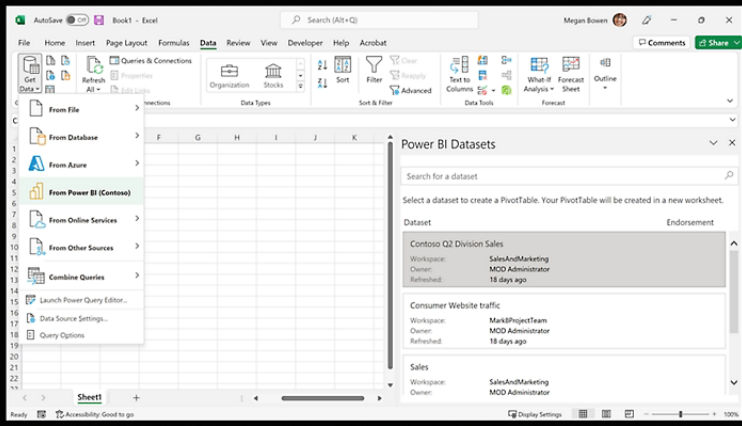Select Consumer Website traffic dataset
The height and width of the screenshot is (426, 742).
point(564,321)
